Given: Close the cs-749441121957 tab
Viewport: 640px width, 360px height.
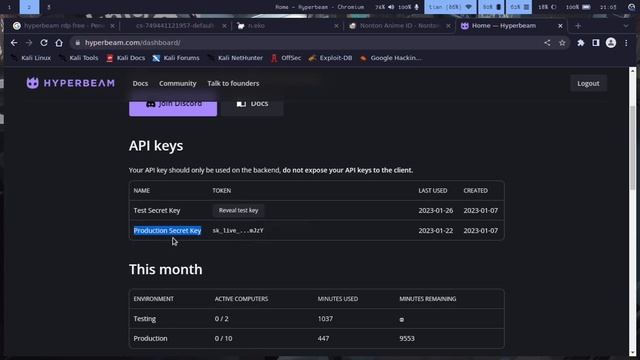Looking at the screenshot, I should pyautogui.click(x=224, y=26).
